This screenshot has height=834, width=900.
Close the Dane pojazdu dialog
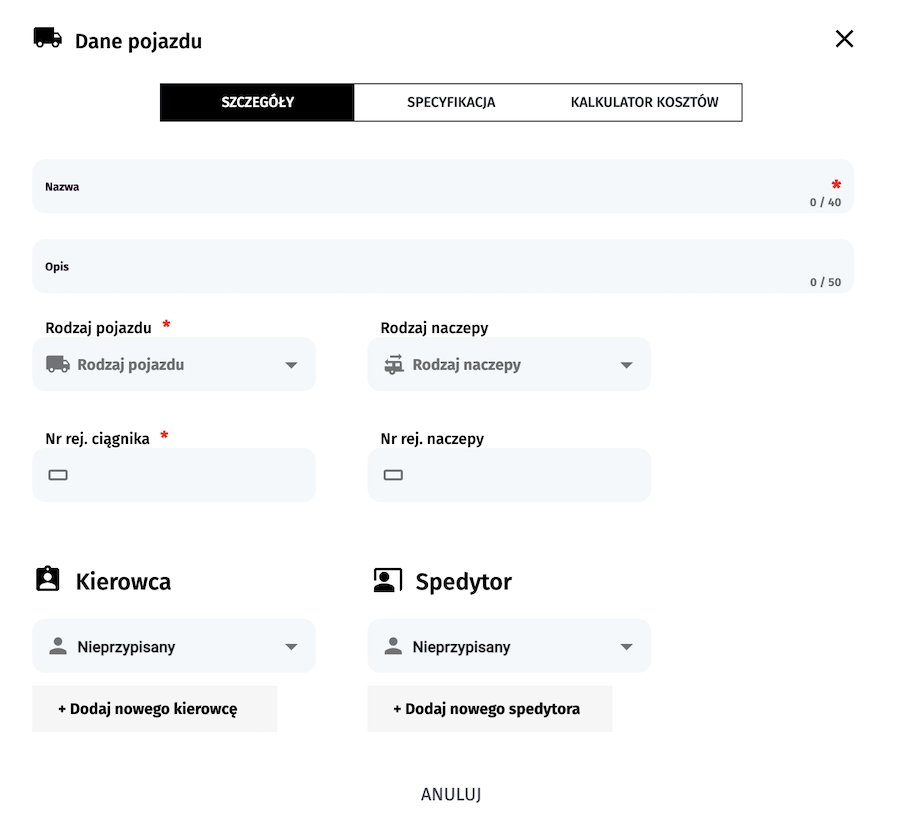844,39
